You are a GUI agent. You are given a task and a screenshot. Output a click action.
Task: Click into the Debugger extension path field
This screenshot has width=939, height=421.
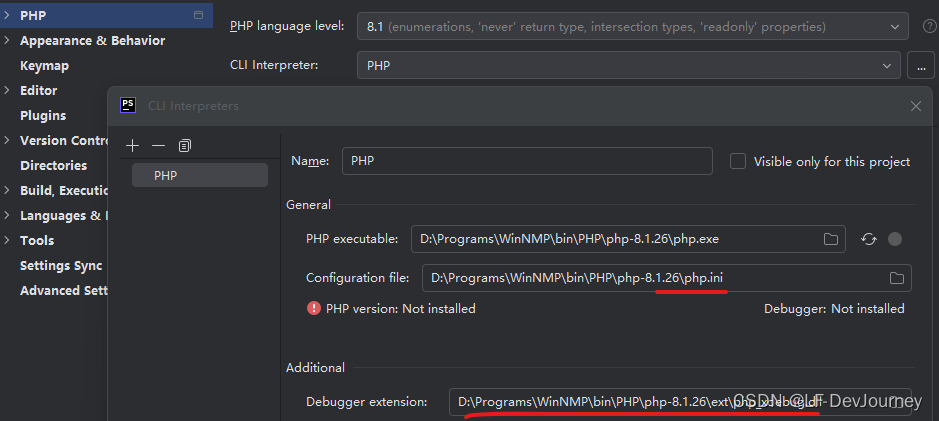click(x=680, y=402)
